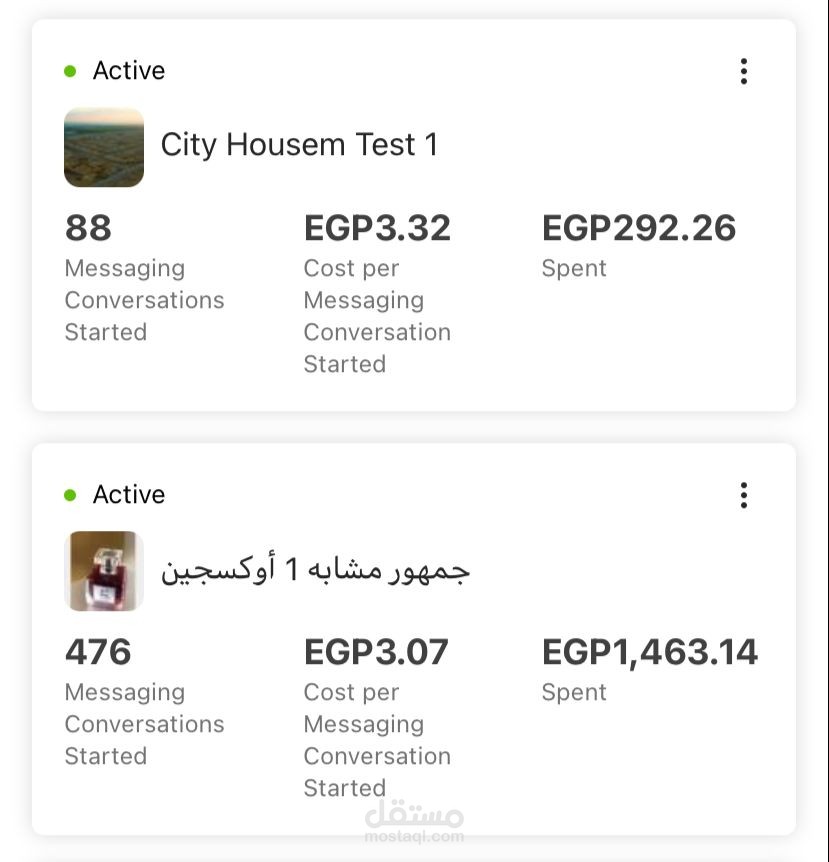Click the green Active dot on first campaign

(x=70, y=71)
